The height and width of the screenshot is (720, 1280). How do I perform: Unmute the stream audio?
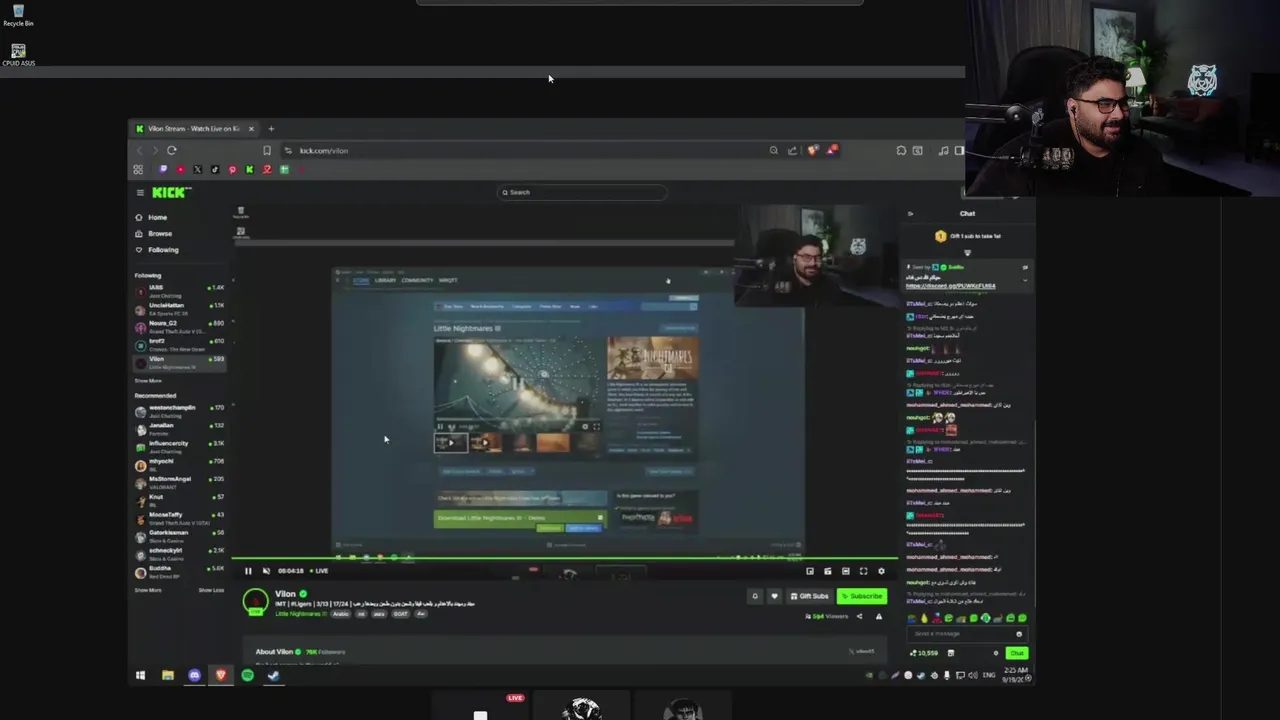tap(266, 571)
